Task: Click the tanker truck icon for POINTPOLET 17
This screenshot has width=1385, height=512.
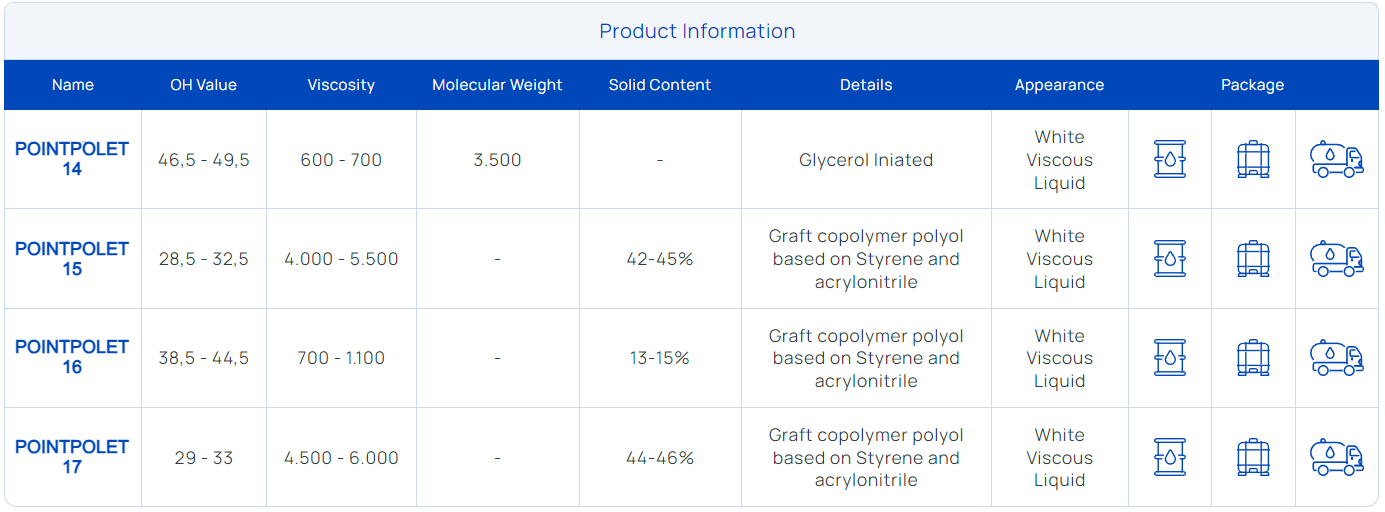Action: click(x=1337, y=457)
